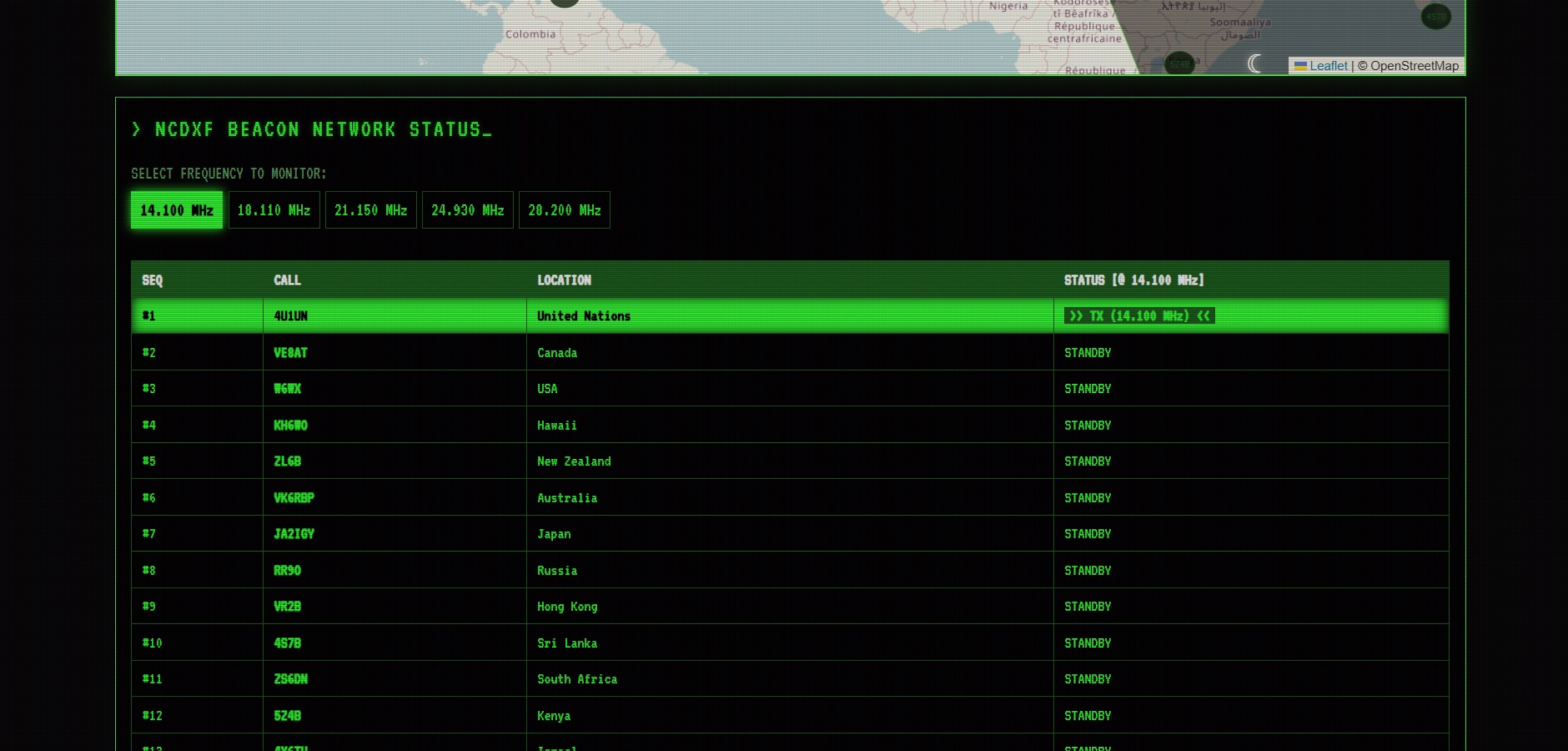Select the 14.100 MHz frequency
1568x751 pixels.
[x=177, y=210]
